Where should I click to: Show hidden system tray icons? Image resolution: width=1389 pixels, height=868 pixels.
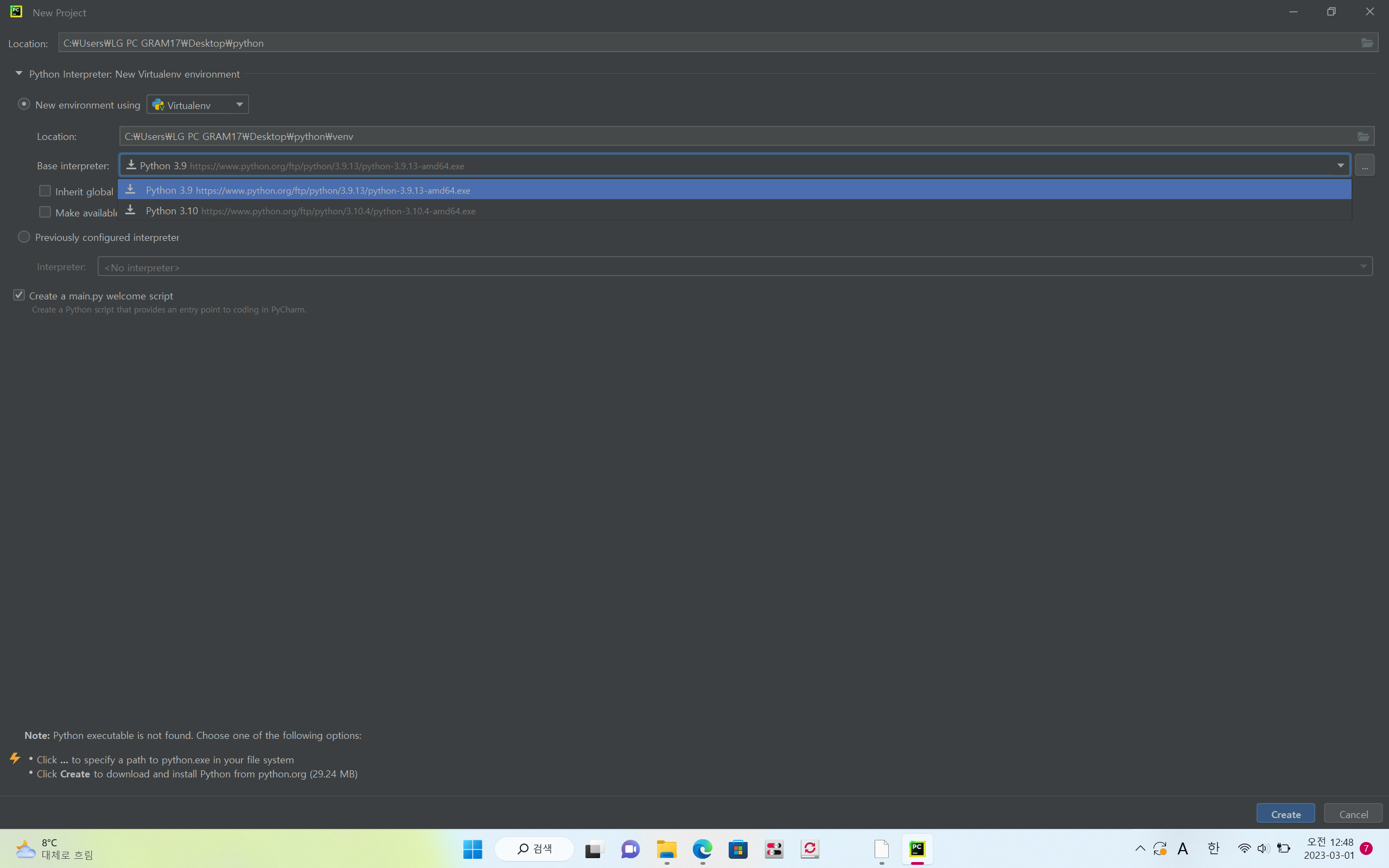(x=1140, y=848)
